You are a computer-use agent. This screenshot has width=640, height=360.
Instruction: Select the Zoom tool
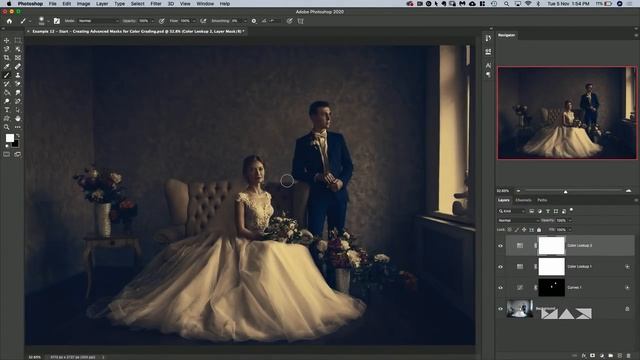point(7,127)
